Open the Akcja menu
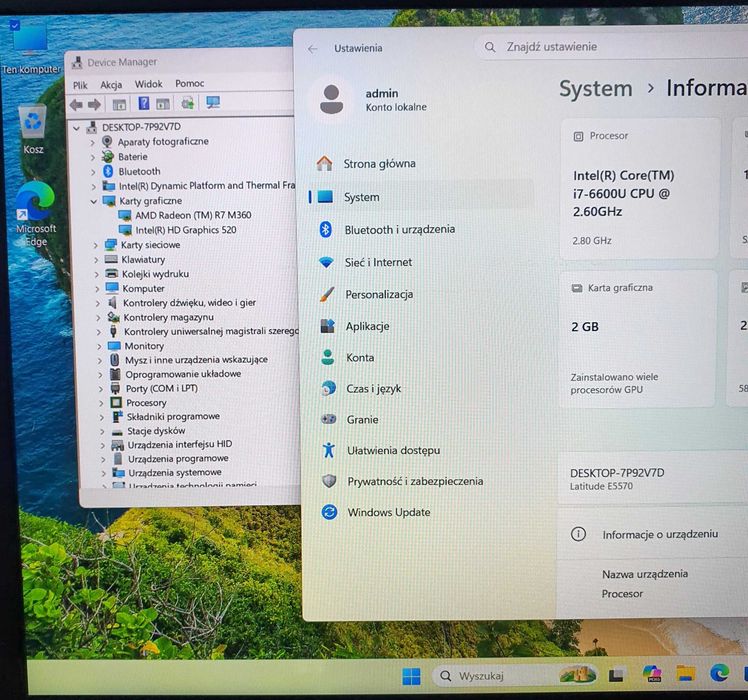The height and width of the screenshot is (700, 748). [111, 85]
